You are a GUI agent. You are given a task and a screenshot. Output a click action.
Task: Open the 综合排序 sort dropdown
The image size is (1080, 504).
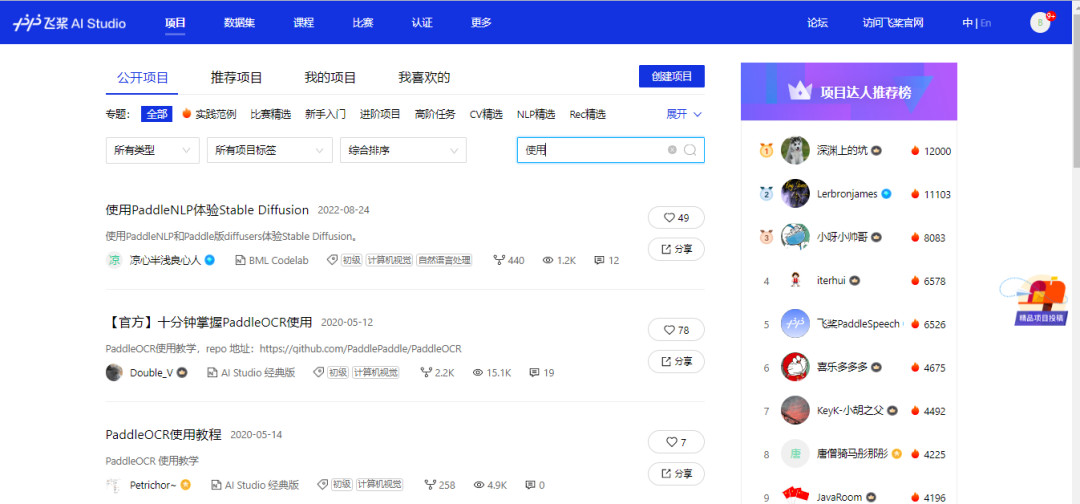click(403, 150)
